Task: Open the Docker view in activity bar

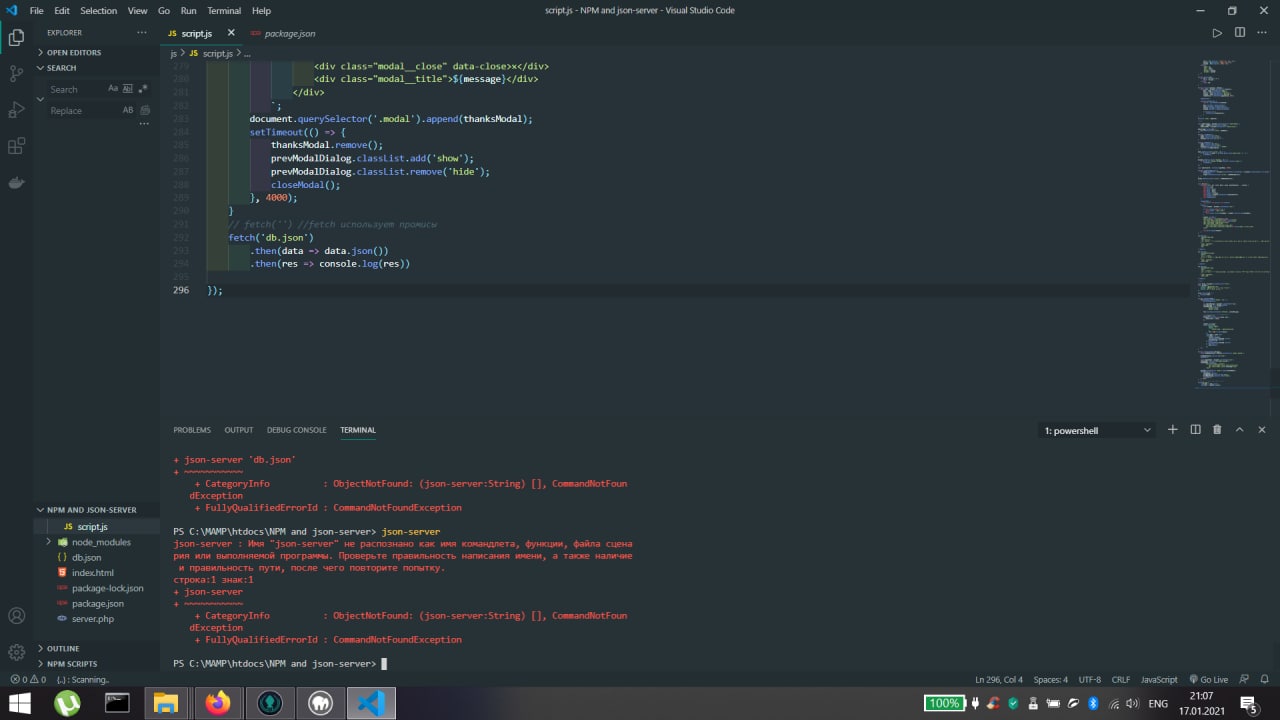Action: coord(16,182)
